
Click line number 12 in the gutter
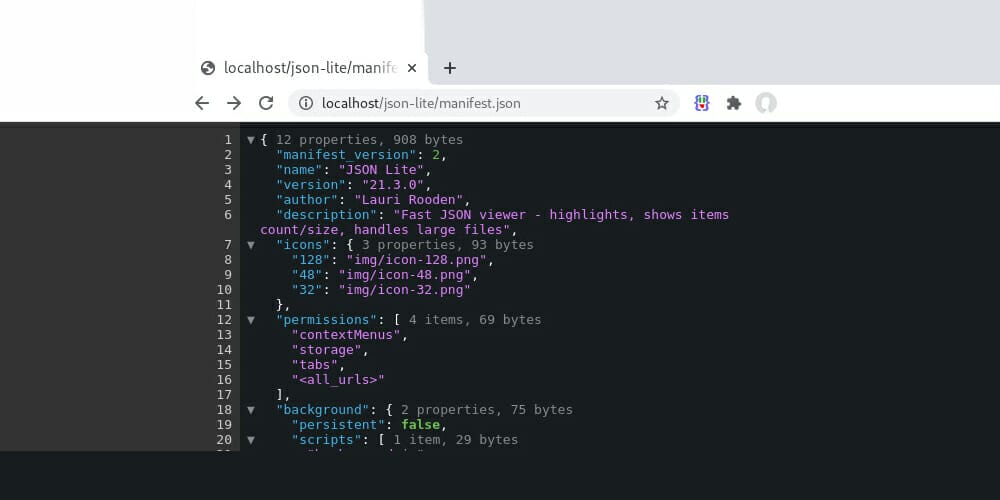click(224, 320)
